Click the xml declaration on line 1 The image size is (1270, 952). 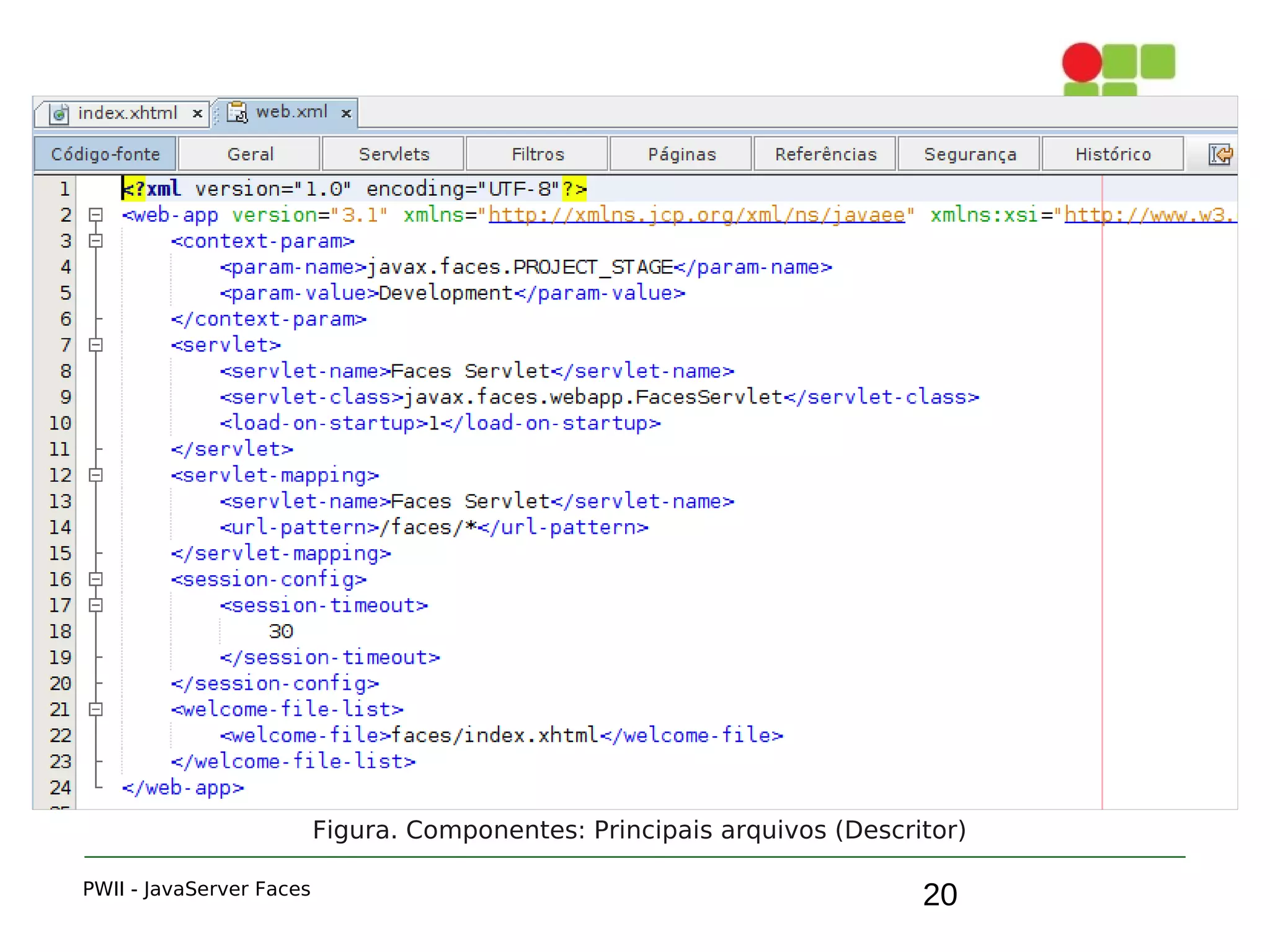click(x=354, y=189)
